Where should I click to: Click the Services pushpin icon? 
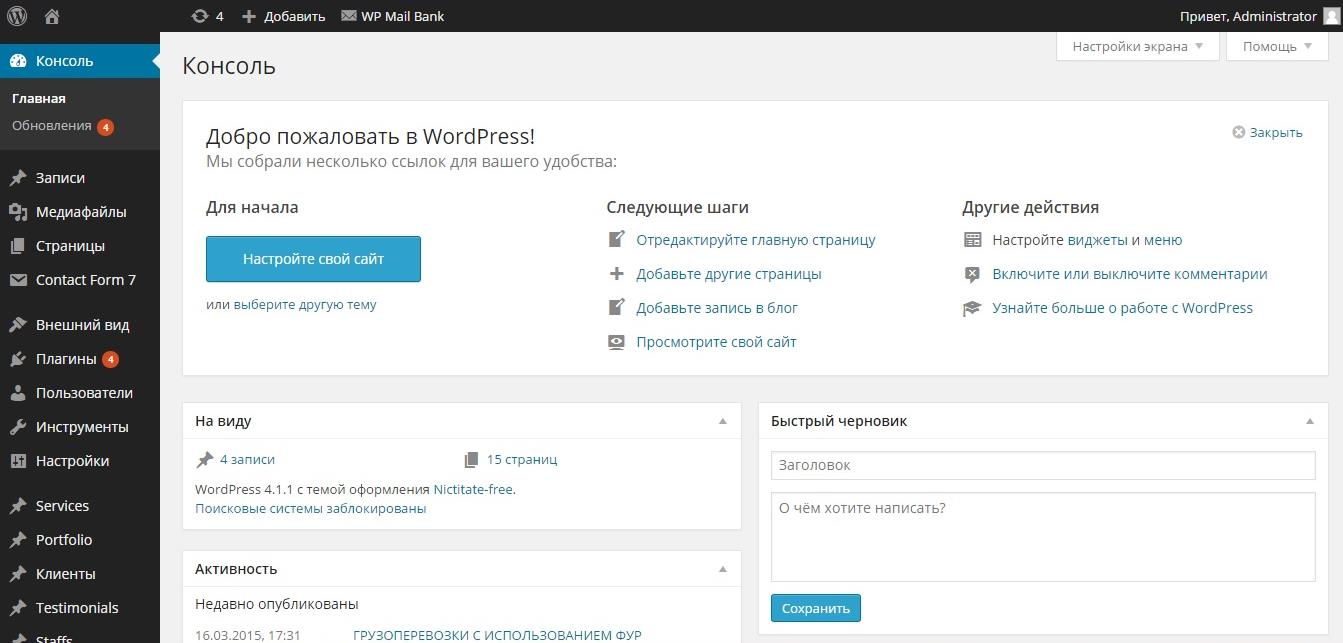click(x=18, y=506)
